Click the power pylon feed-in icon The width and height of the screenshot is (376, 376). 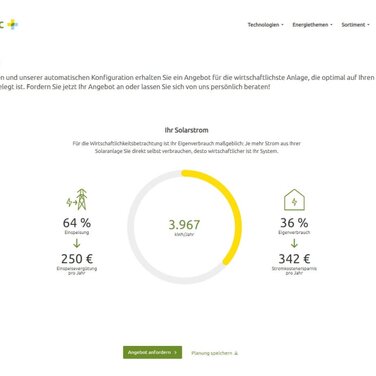(77, 199)
